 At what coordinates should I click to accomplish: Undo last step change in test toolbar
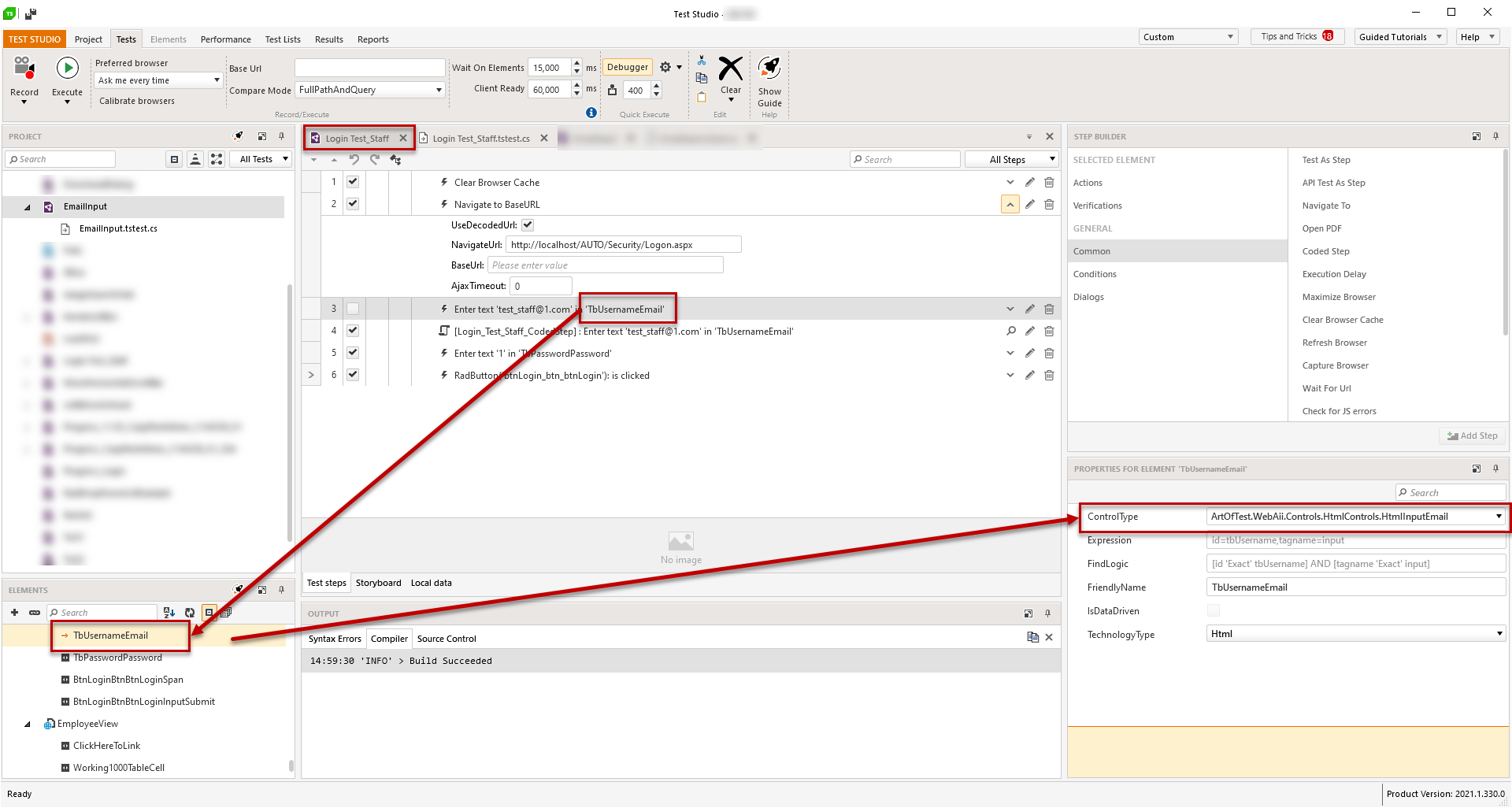pyautogui.click(x=354, y=159)
